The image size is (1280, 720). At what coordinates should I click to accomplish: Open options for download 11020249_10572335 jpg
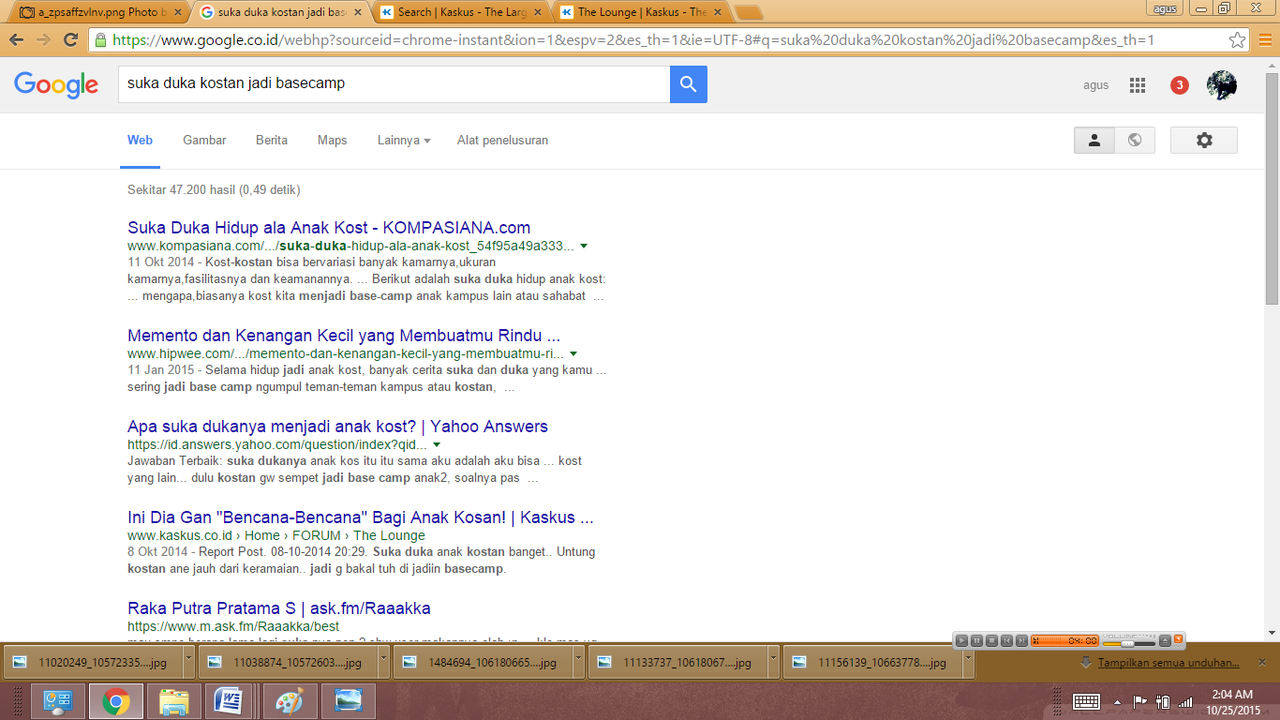tap(189, 662)
